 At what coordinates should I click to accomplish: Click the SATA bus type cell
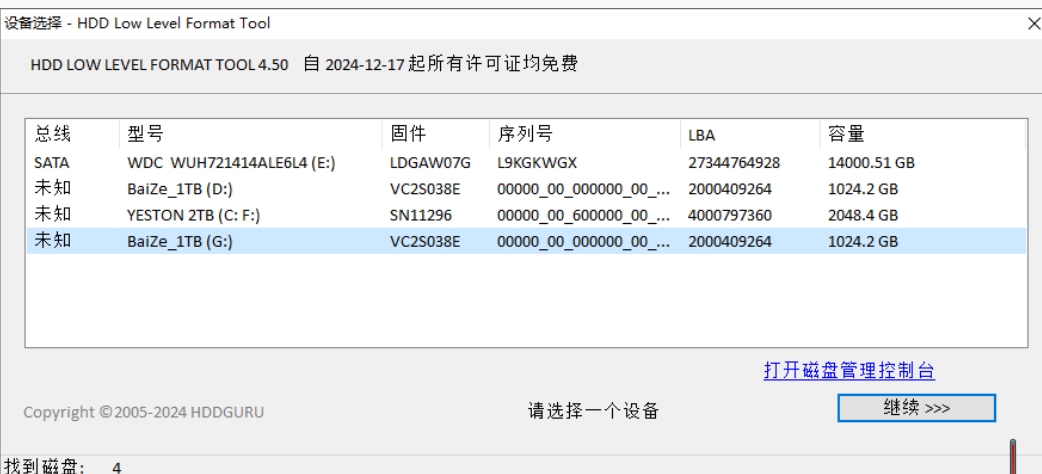point(51,162)
